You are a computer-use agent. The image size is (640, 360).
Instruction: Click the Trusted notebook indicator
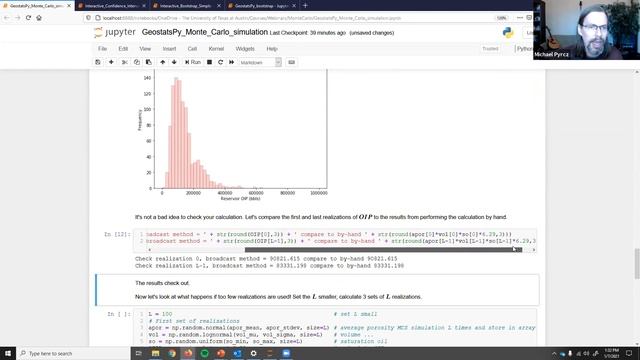pos(490,49)
